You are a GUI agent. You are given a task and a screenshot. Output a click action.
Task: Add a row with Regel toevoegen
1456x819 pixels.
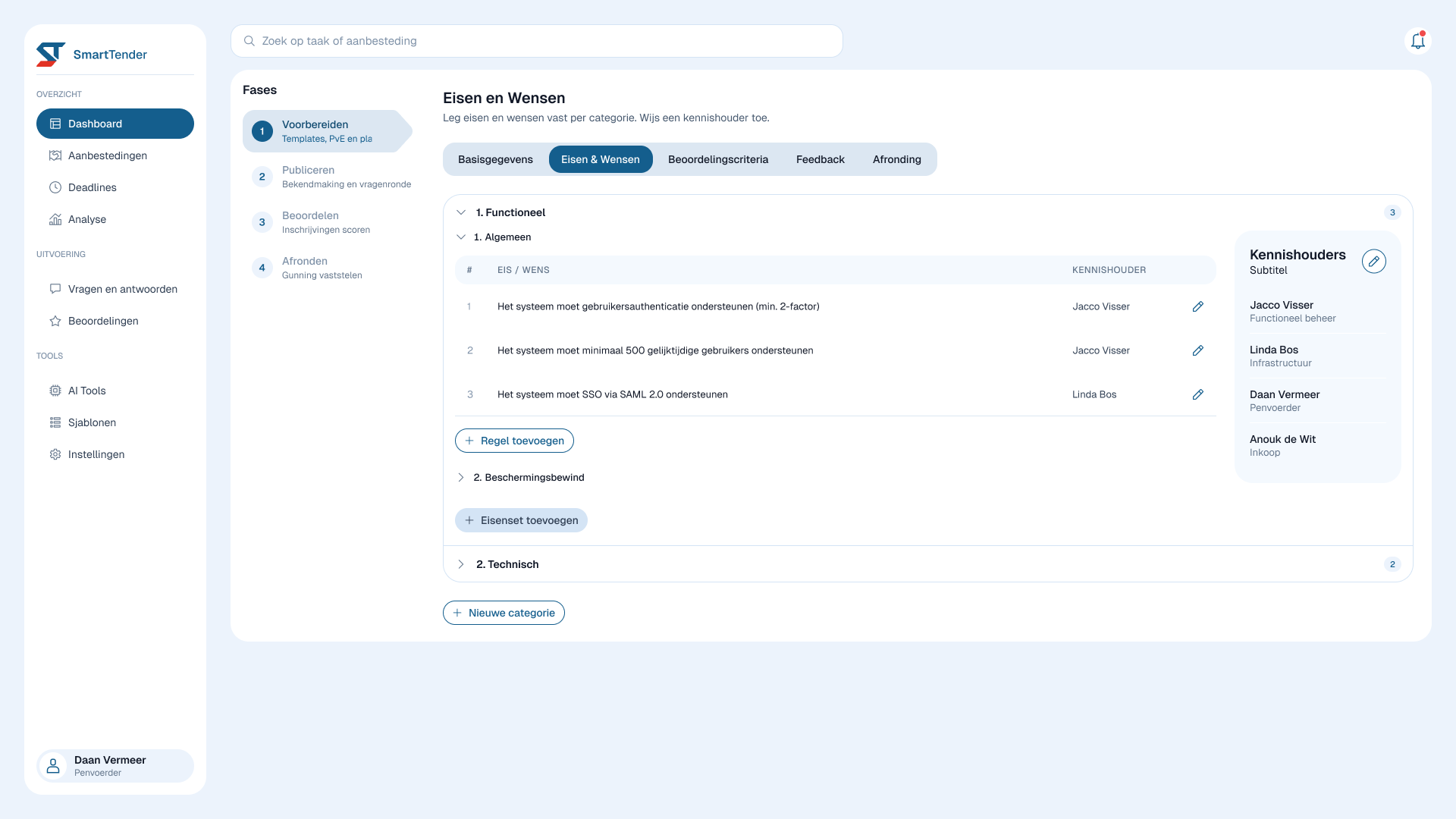(514, 441)
